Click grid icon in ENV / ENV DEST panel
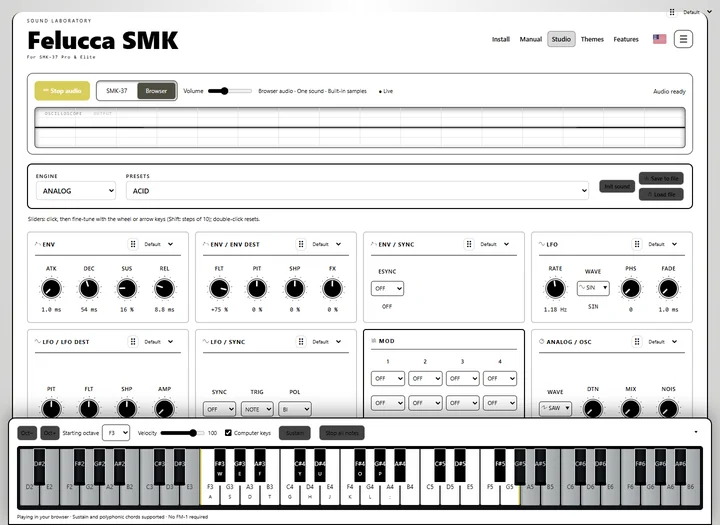Viewport: 720px width, 525px height. 301,244
